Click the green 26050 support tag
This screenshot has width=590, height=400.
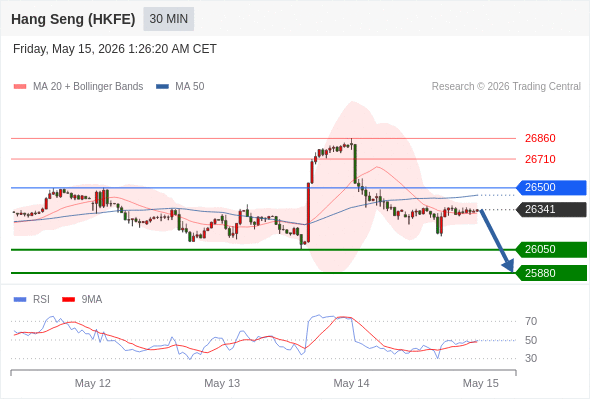(x=551, y=249)
